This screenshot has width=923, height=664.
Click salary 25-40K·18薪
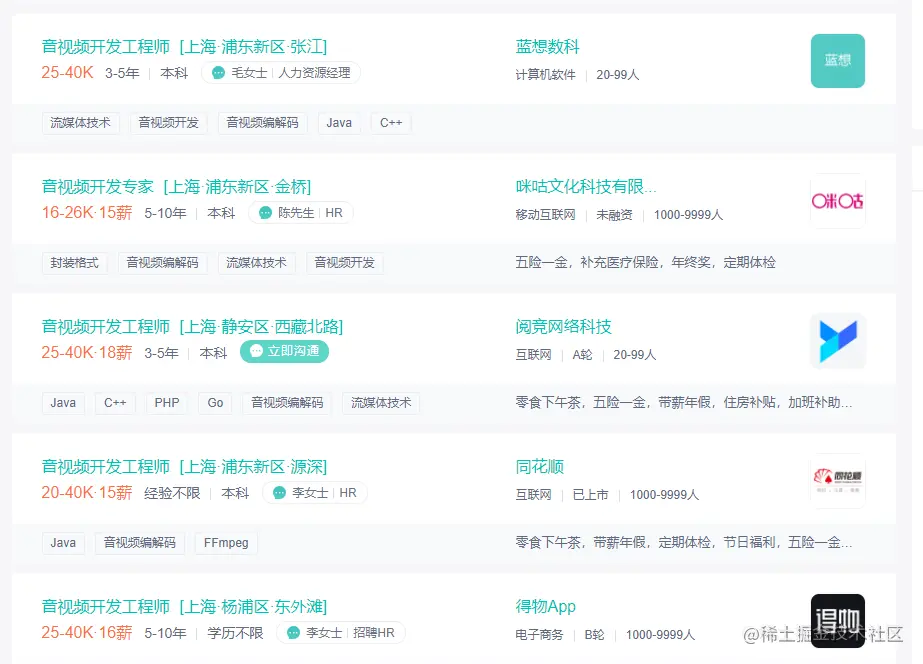tap(87, 353)
